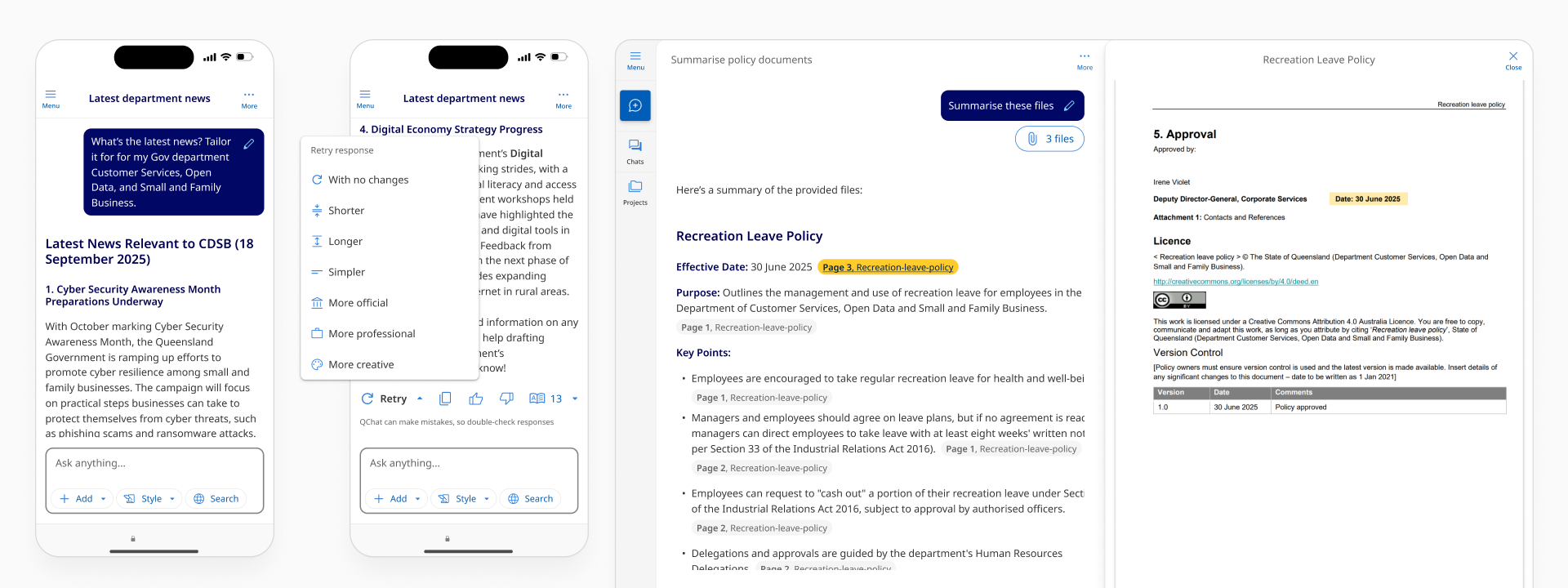
Task: Click 'Latest News Relevant to CDSB' heading
Action: pos(149,252)
